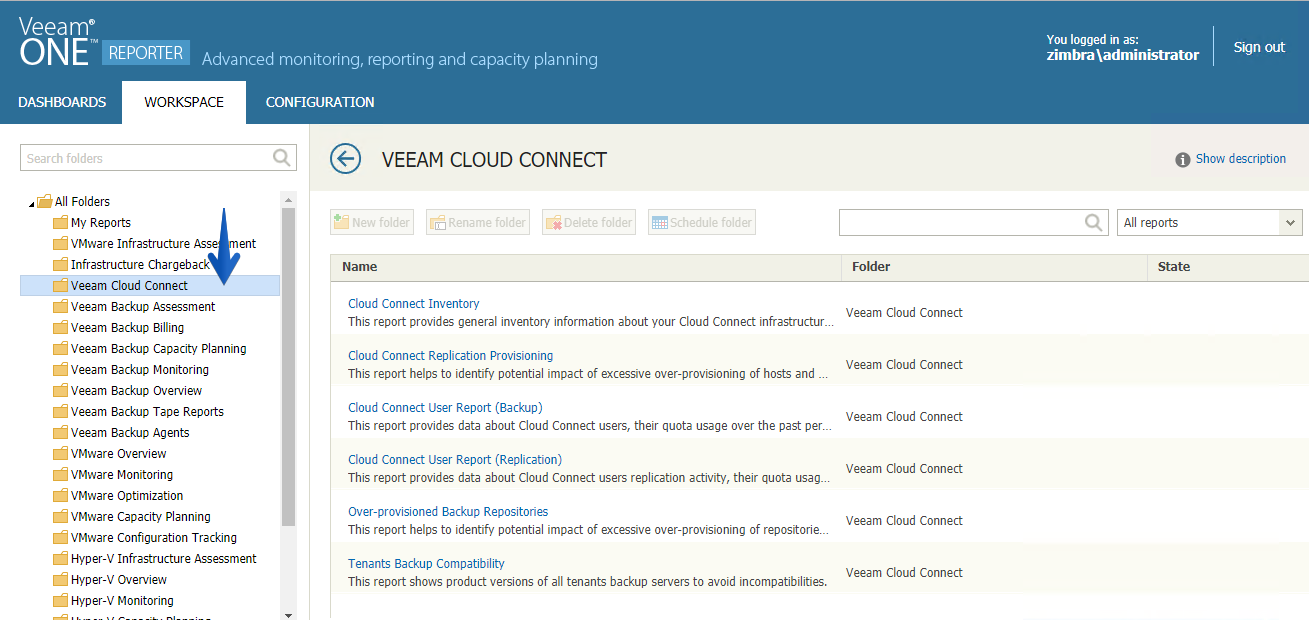Click the search folders magnifier icon
Screen dimensions: 1309x620
282,158
